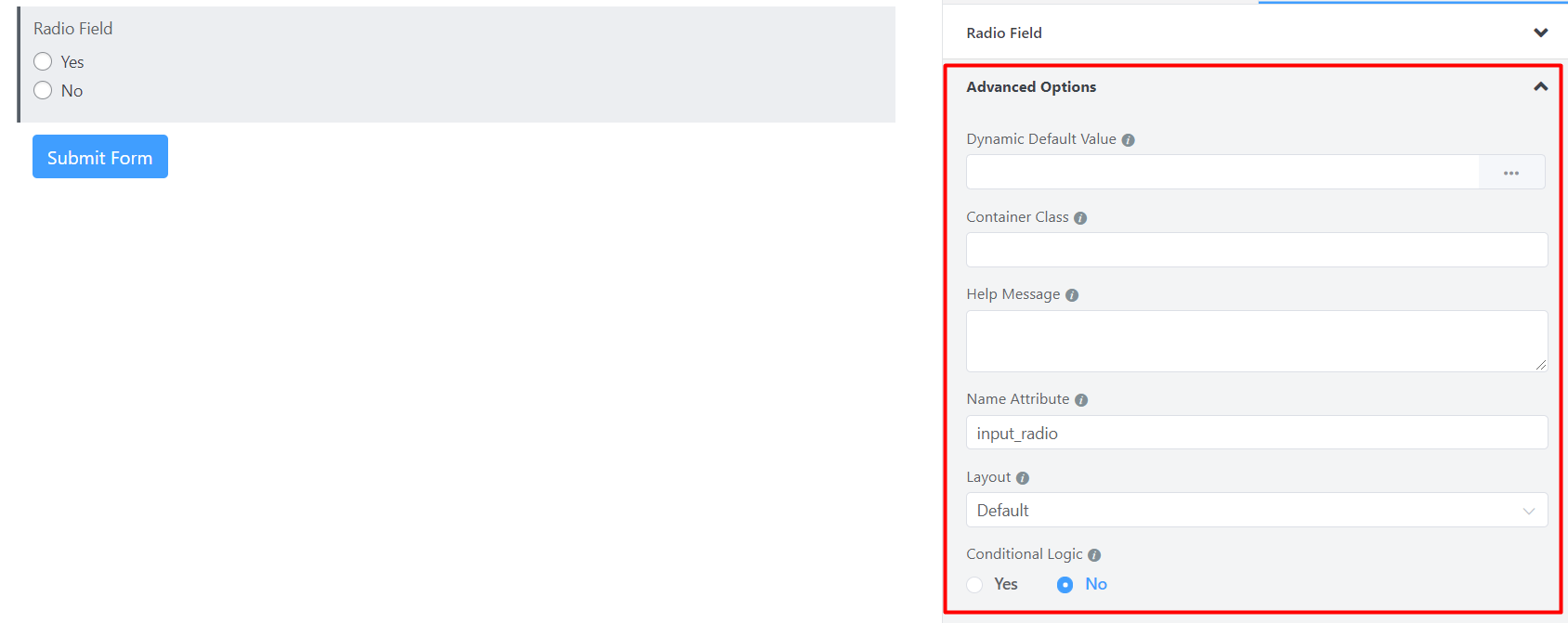The image size is (1568, 623).
Task: Select No for Conditional Logic
Action: 1065,585
